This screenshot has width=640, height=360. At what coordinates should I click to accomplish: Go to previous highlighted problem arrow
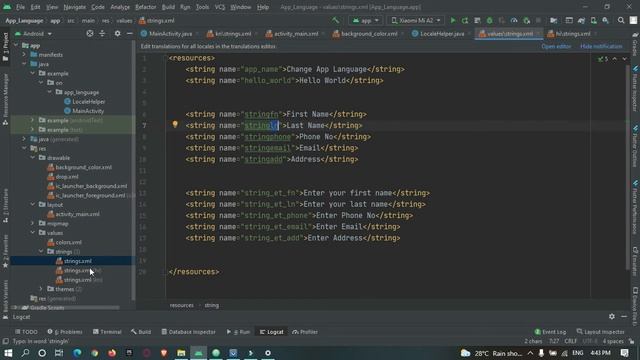point(615,59)
